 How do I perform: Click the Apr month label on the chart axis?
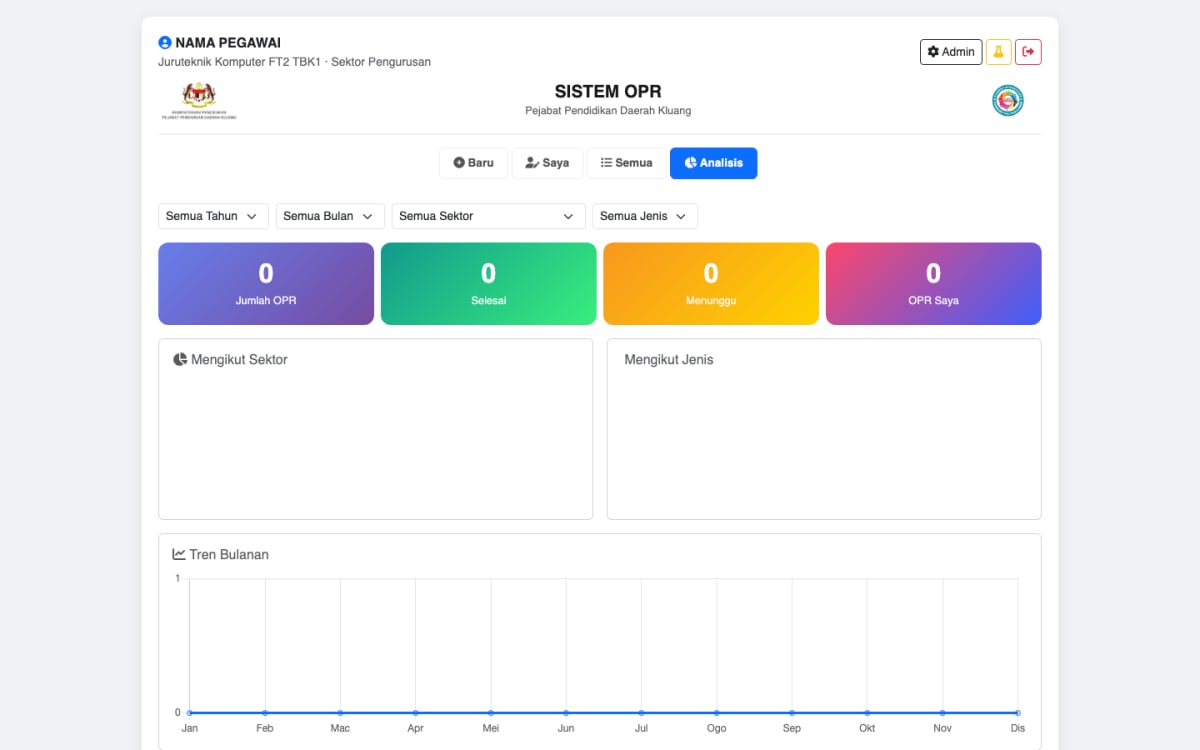415,728
